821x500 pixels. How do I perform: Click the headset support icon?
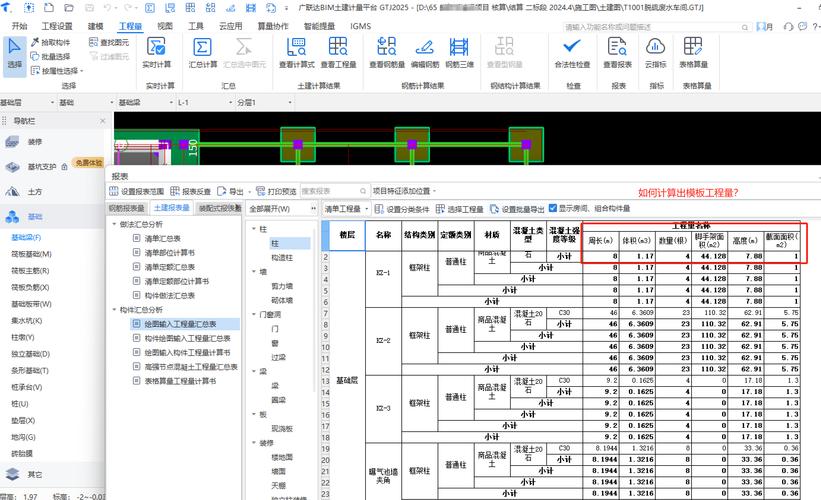[x=789, y=26]
